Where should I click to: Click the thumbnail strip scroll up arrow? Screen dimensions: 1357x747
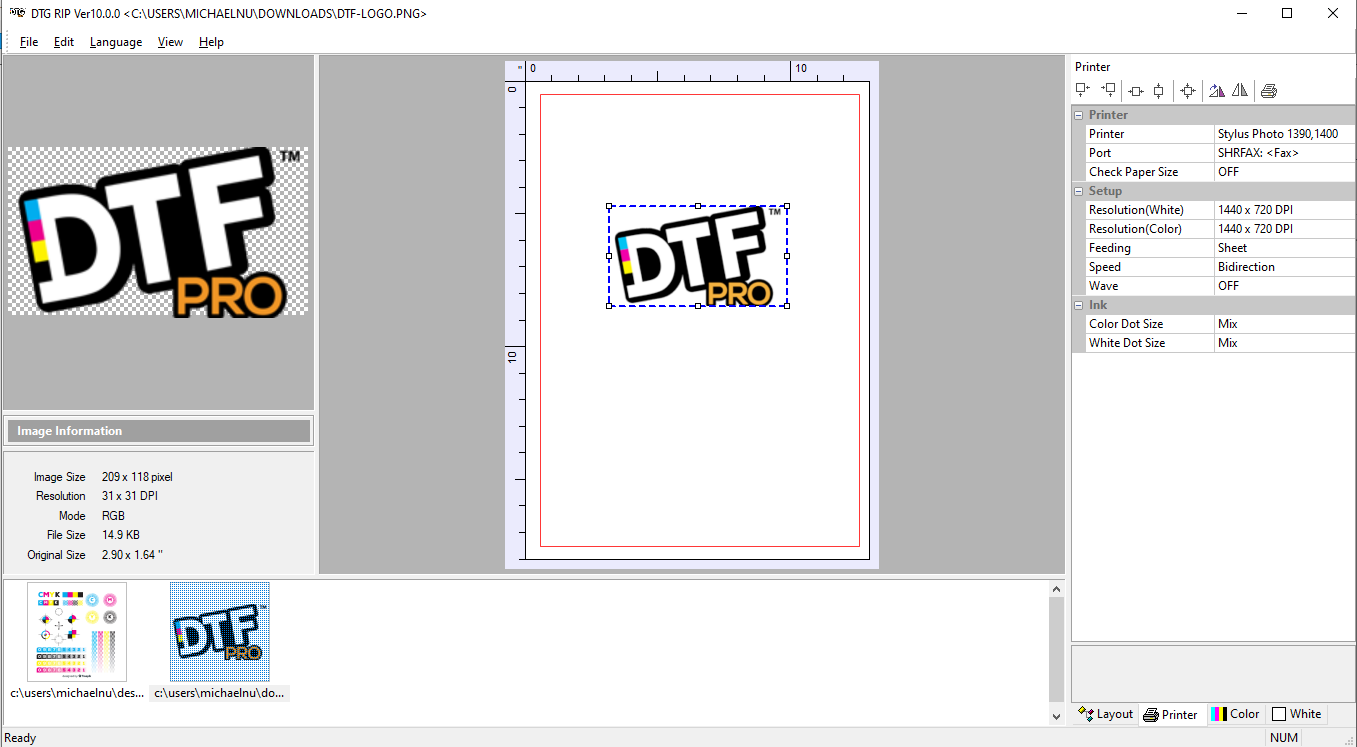[x=1057, y=591]
